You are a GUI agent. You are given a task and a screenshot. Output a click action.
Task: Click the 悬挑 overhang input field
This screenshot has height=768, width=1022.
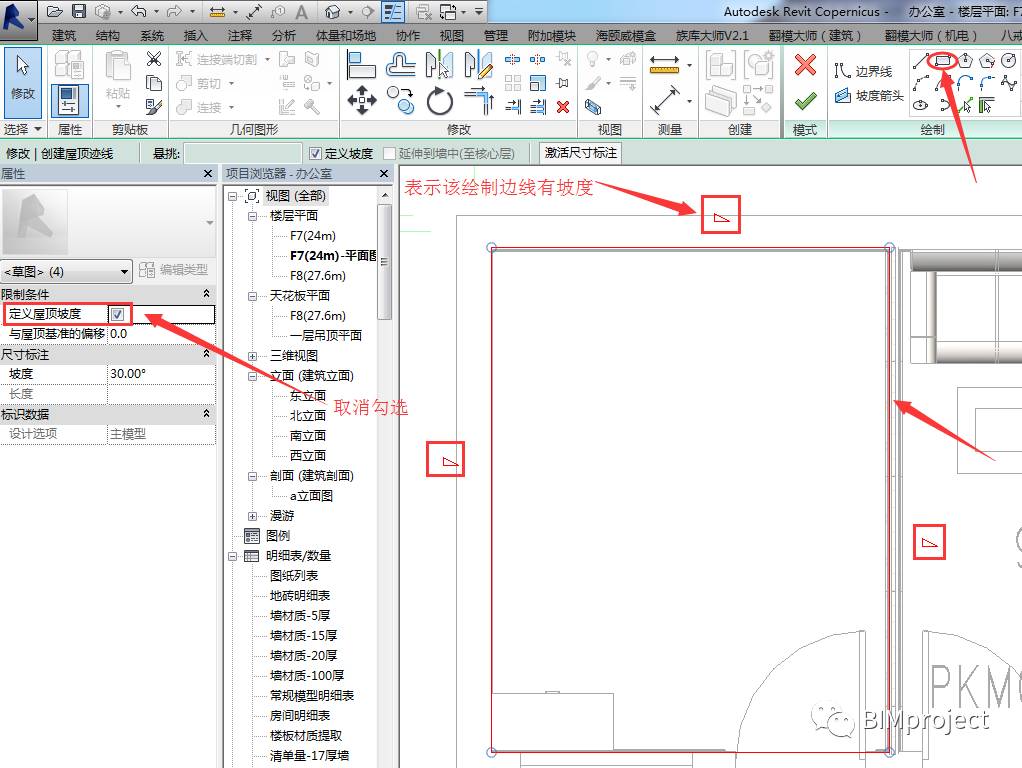click(x=242, y=153)
